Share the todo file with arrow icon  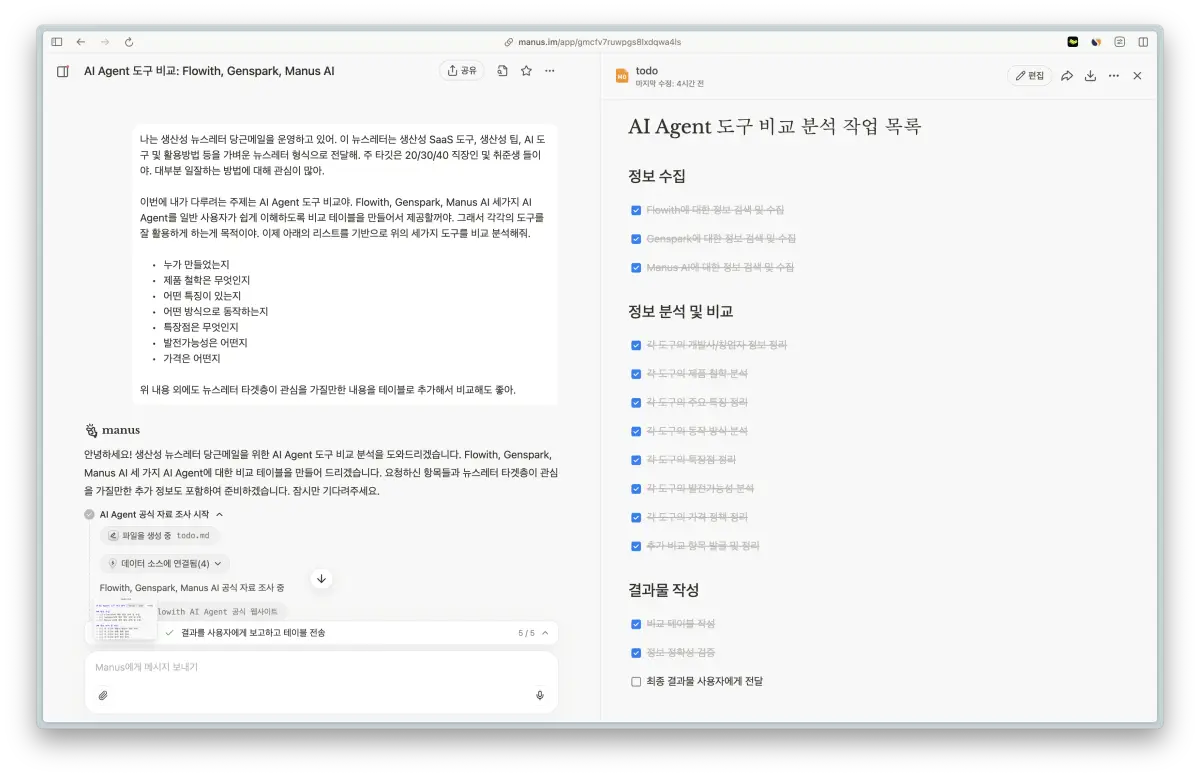[x=1067, y=76]
